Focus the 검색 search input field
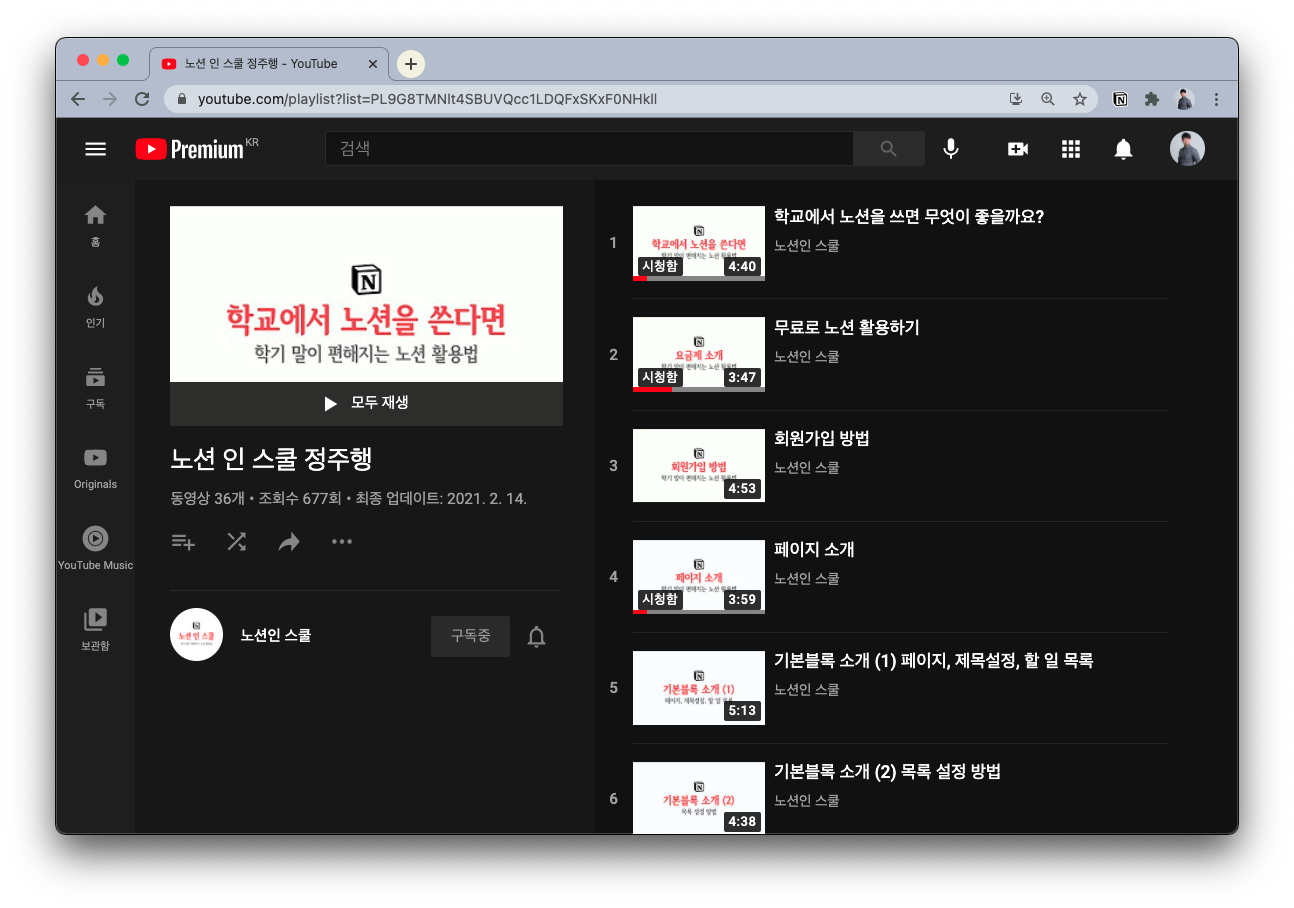The width and height of the screenshot is (1294, 908). [x=589, y=149]
